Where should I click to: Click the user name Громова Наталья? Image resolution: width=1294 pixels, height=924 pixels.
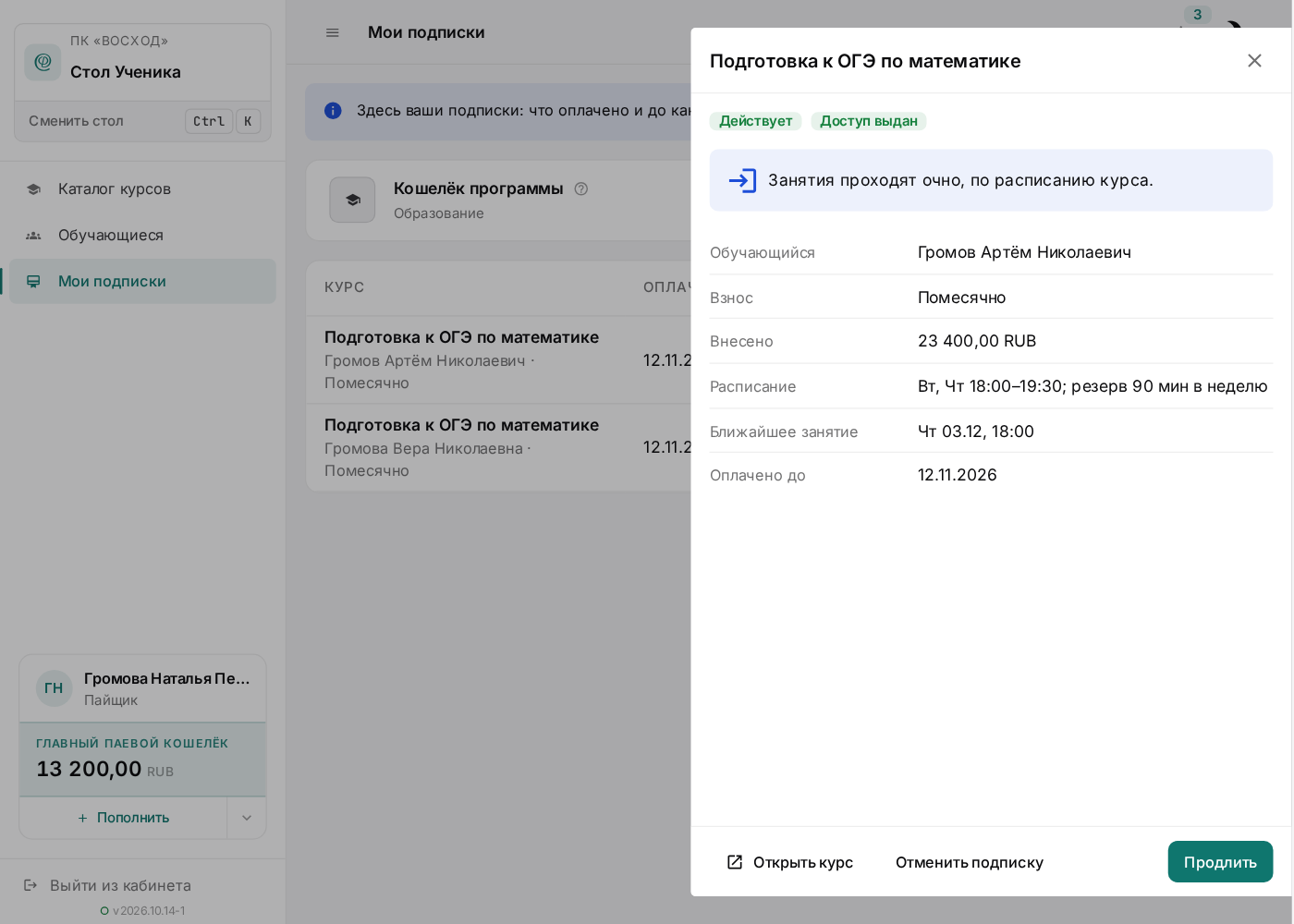(x=166, y=678)
